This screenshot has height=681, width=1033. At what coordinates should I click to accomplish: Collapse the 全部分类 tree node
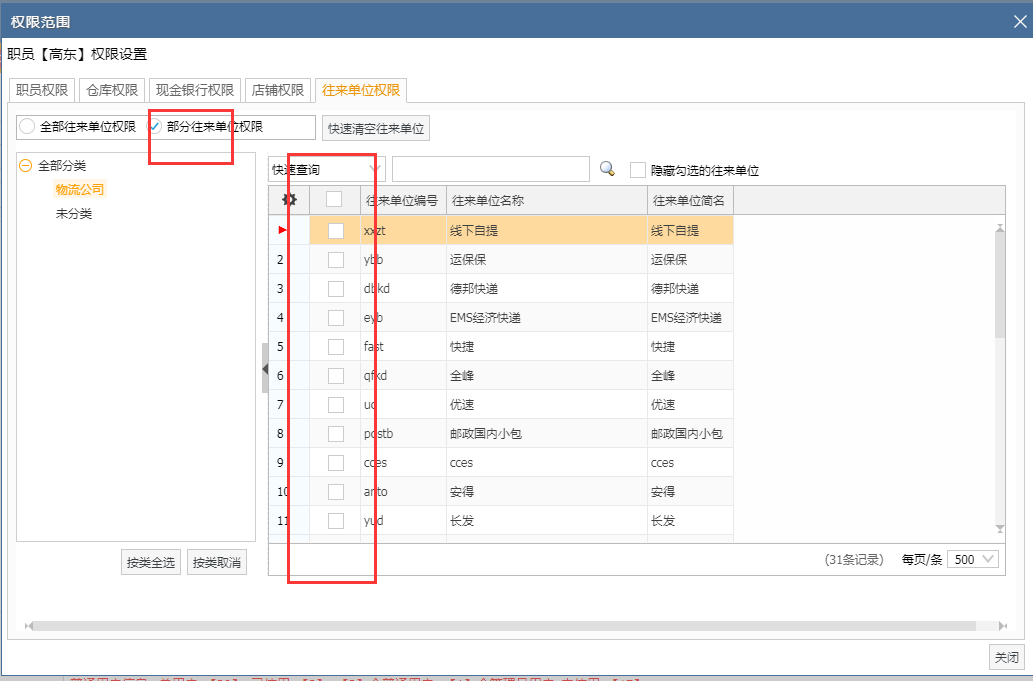tap(26, 166)
